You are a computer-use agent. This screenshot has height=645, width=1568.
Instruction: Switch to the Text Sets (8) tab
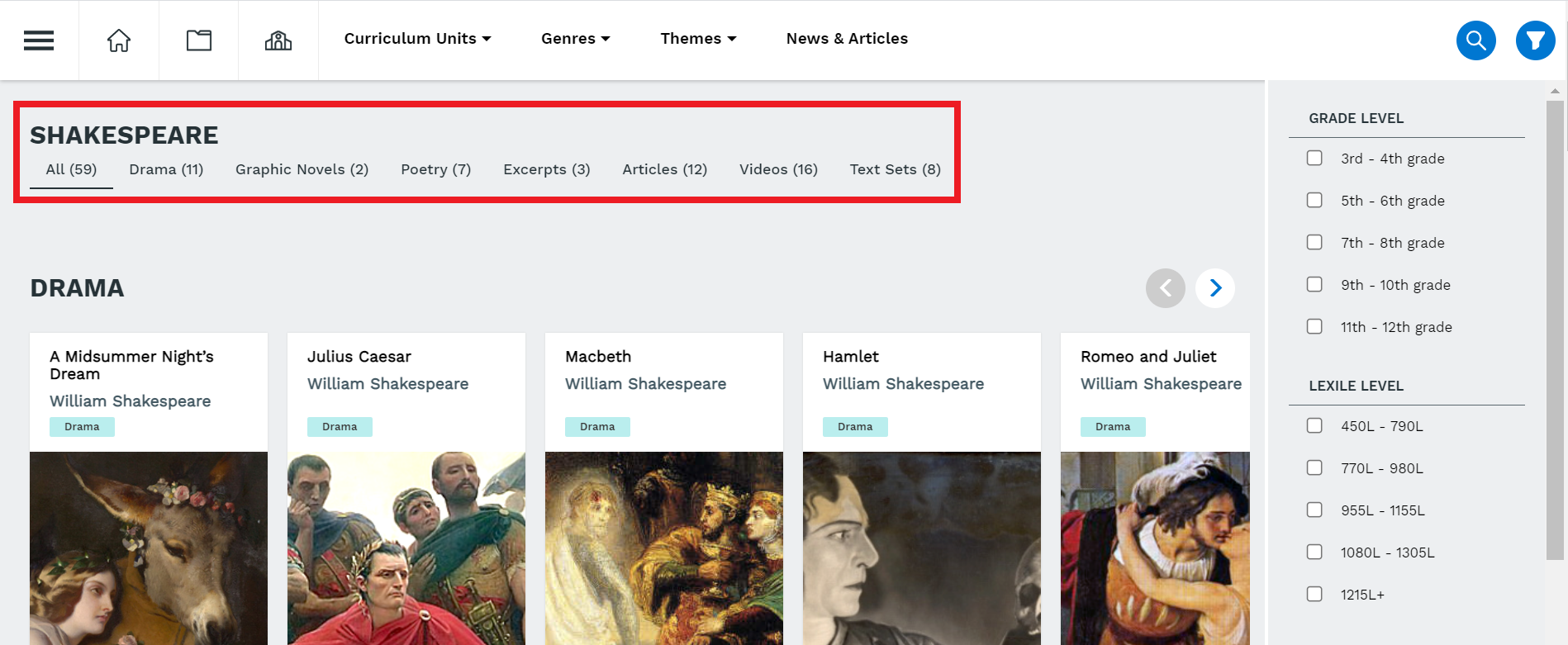coord(896,169)
